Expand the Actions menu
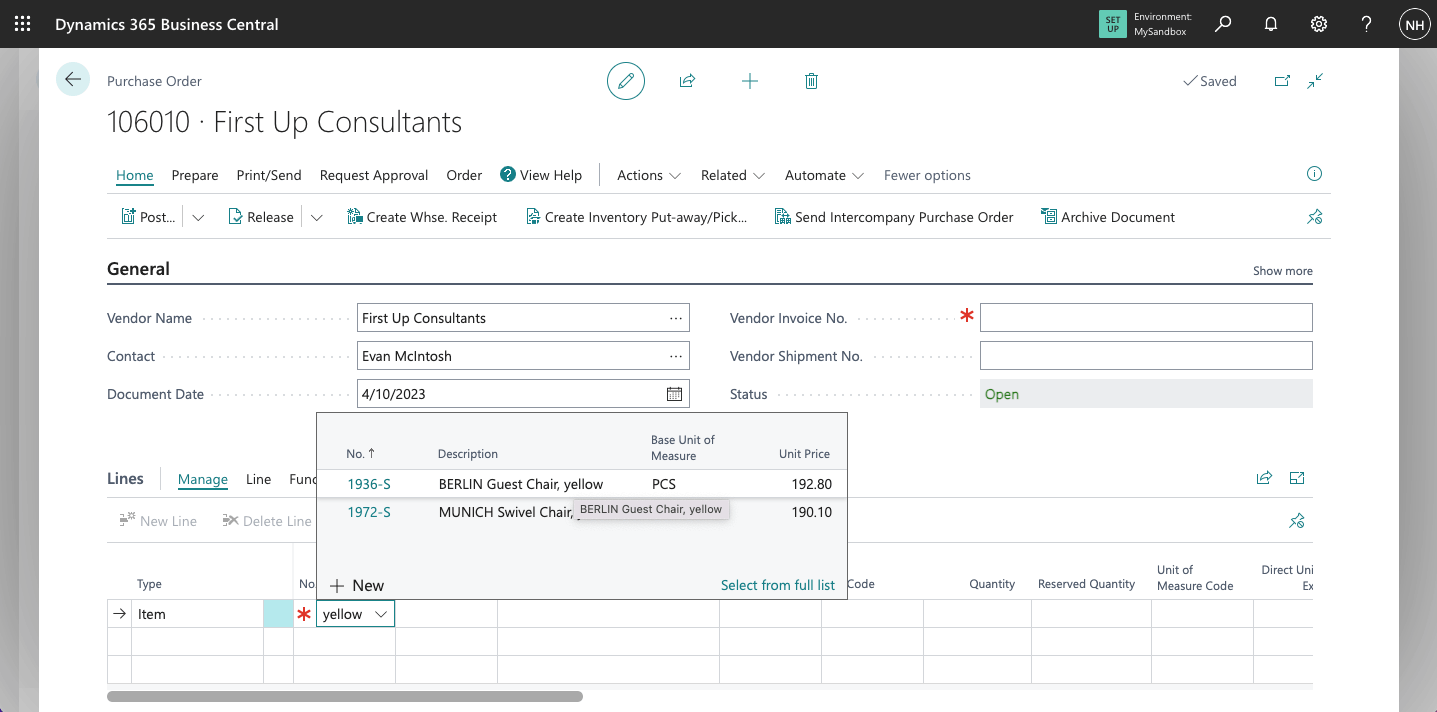 coord(649,175)
